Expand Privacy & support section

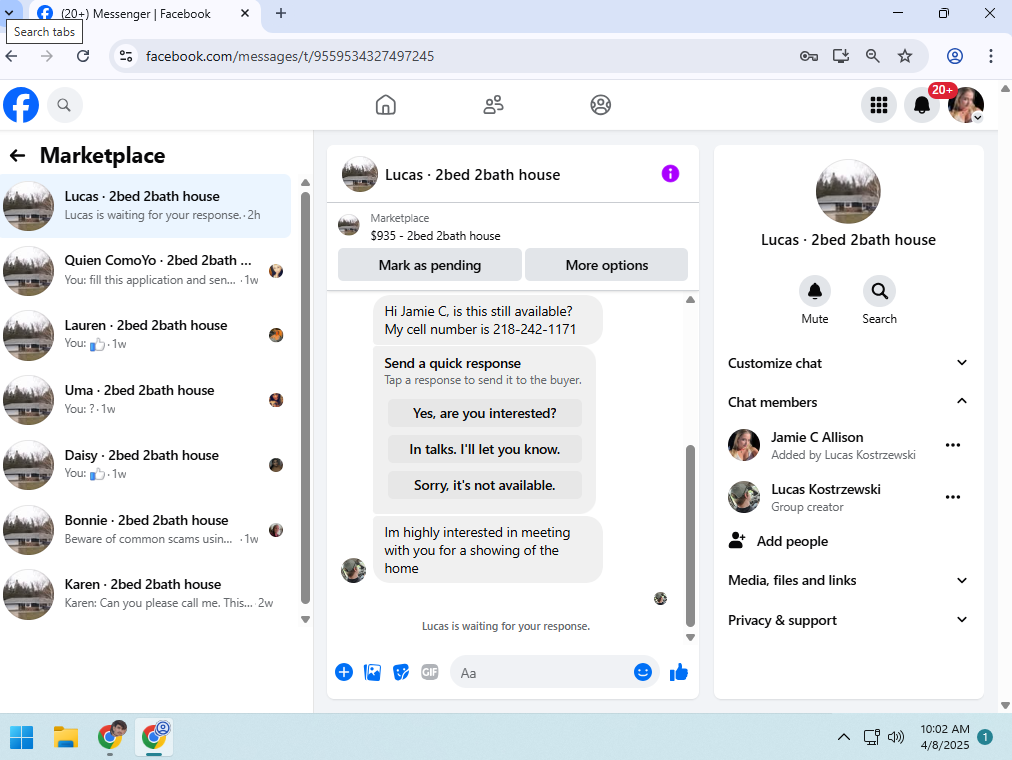pos(848,620)
